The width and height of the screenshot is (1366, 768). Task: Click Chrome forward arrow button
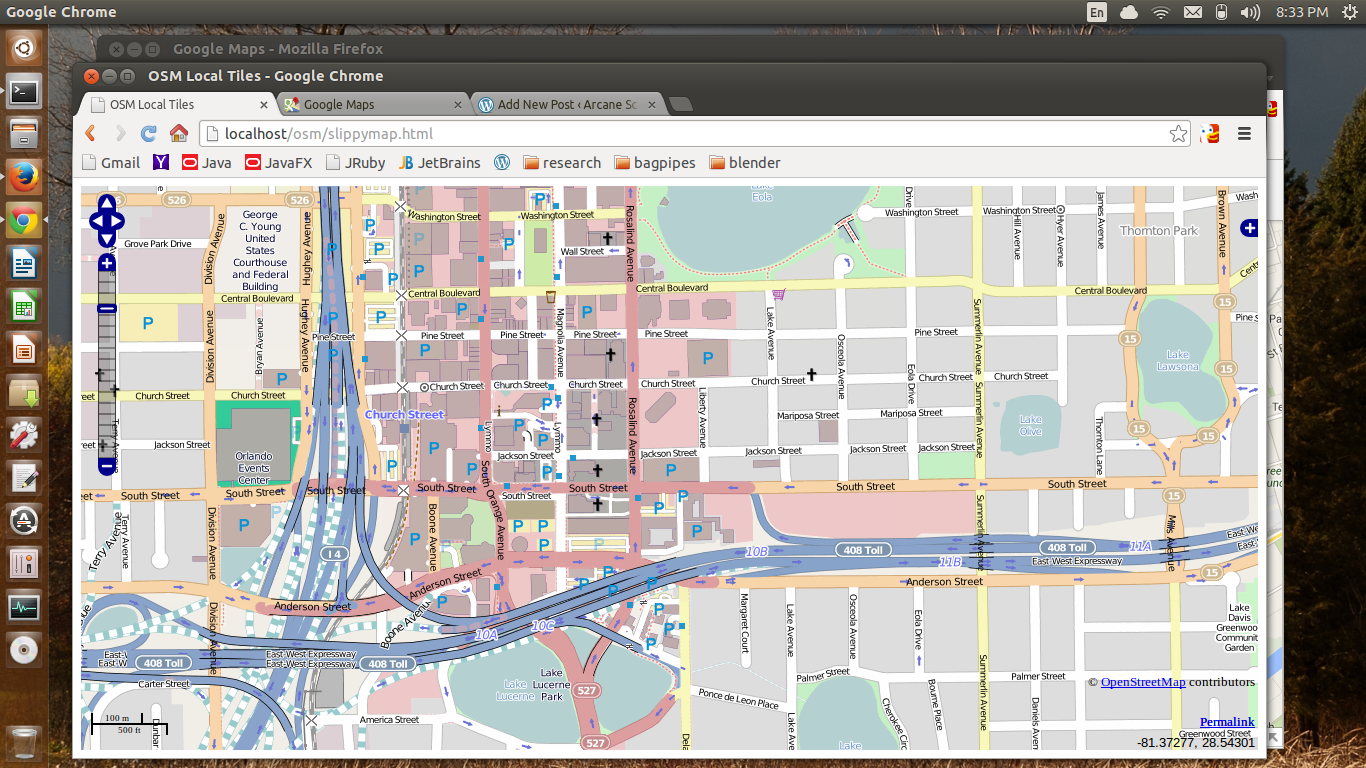(x=120, y=133)
